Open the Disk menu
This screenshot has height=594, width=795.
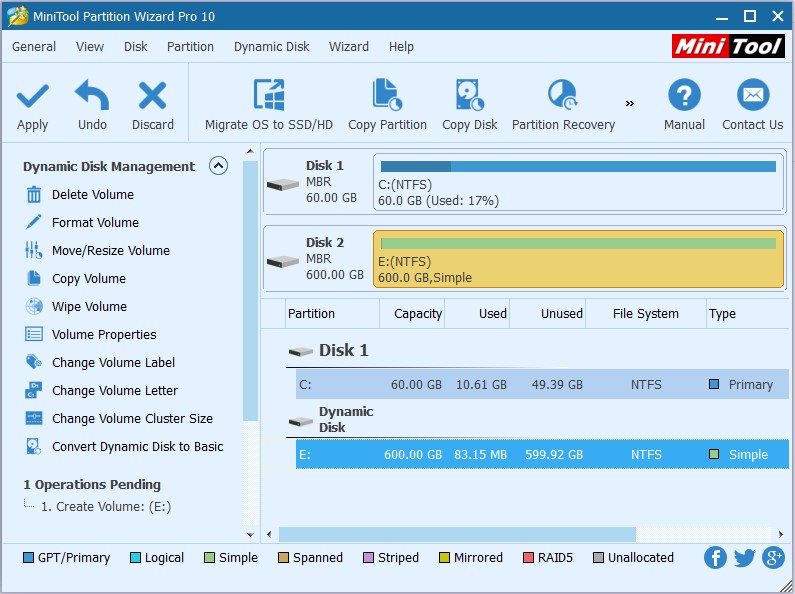click(x=135, y=47)
